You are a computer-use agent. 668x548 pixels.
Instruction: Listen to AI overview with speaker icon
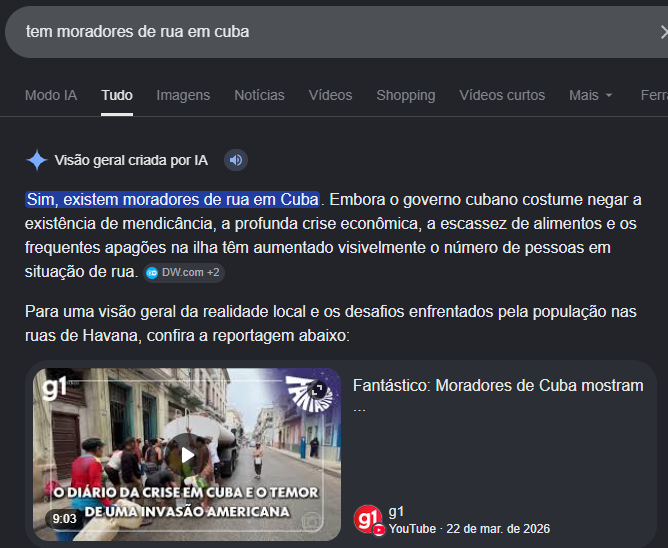tap(236, 160)
